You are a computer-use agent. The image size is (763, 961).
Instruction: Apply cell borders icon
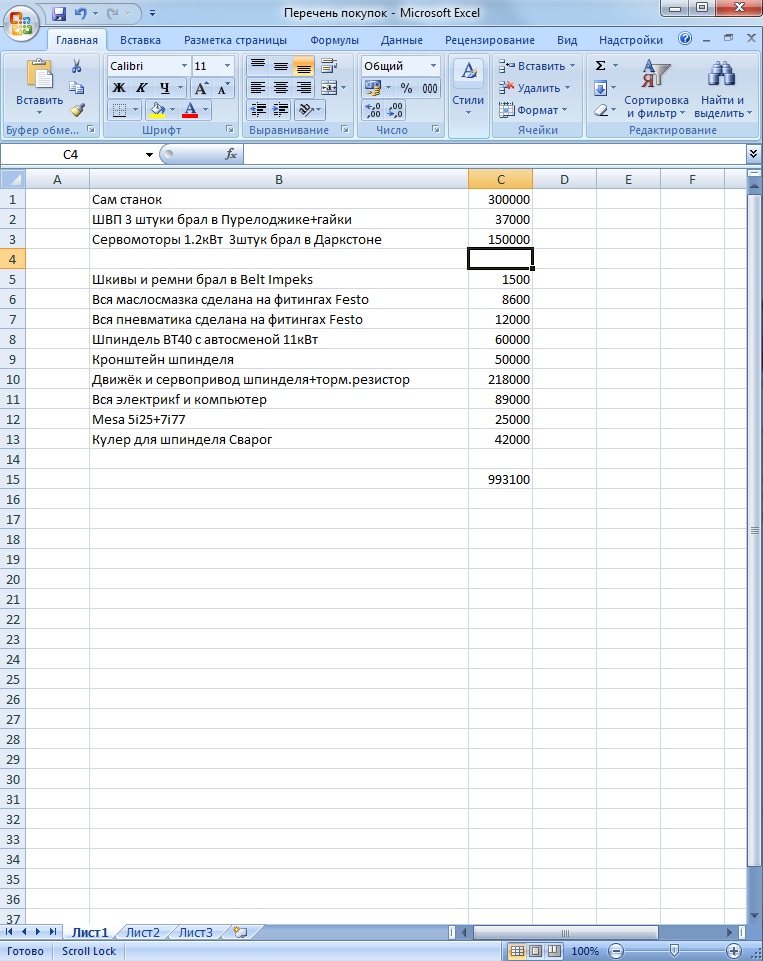[x=120, y=110]
